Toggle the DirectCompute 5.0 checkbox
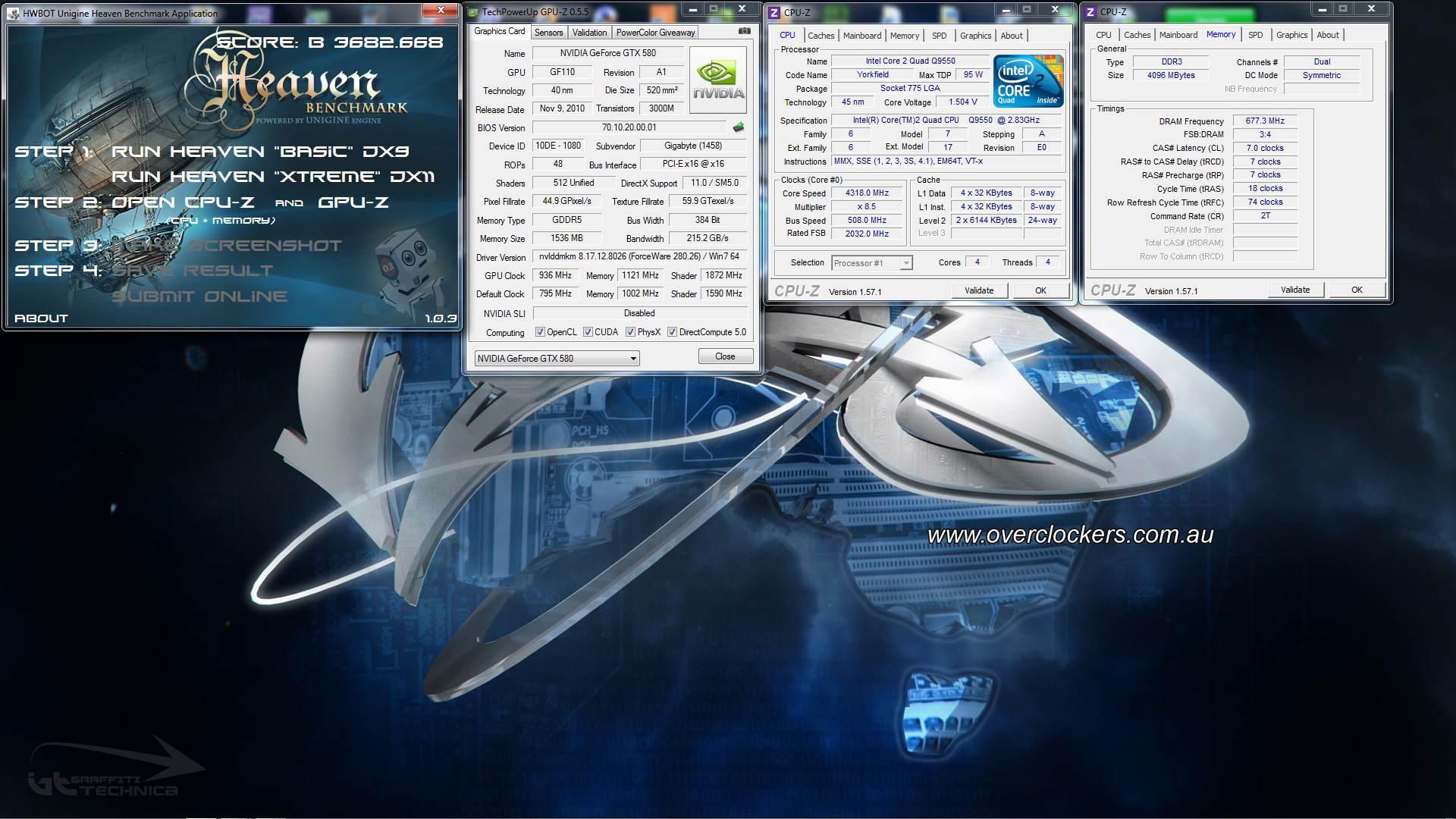1456x819 pixels. point(672,332)
